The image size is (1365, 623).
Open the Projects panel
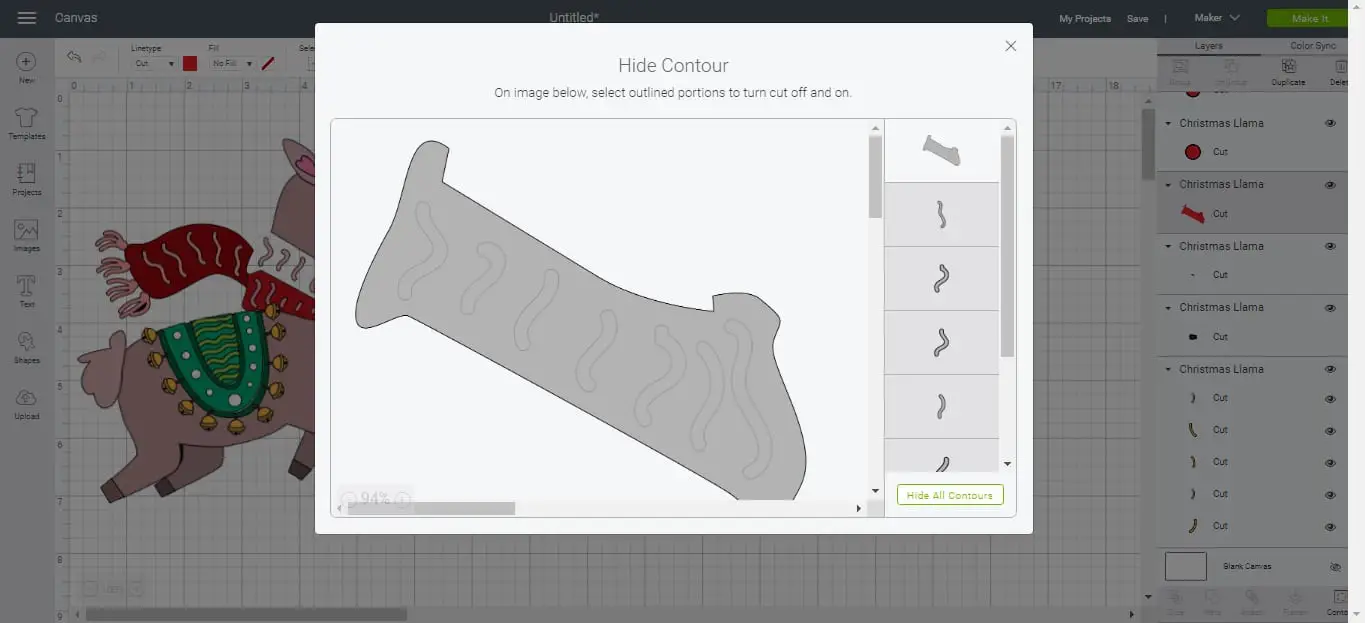(x=27, y=180)
